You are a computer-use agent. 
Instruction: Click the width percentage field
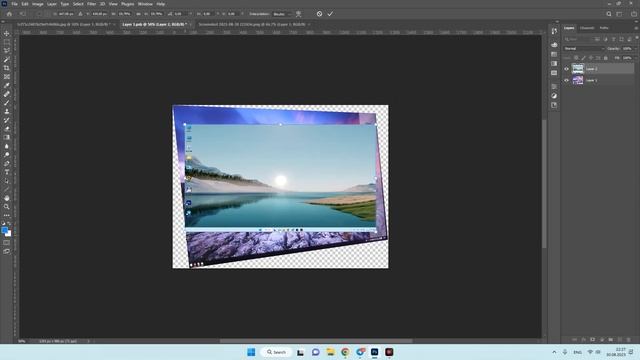point(124,14)
